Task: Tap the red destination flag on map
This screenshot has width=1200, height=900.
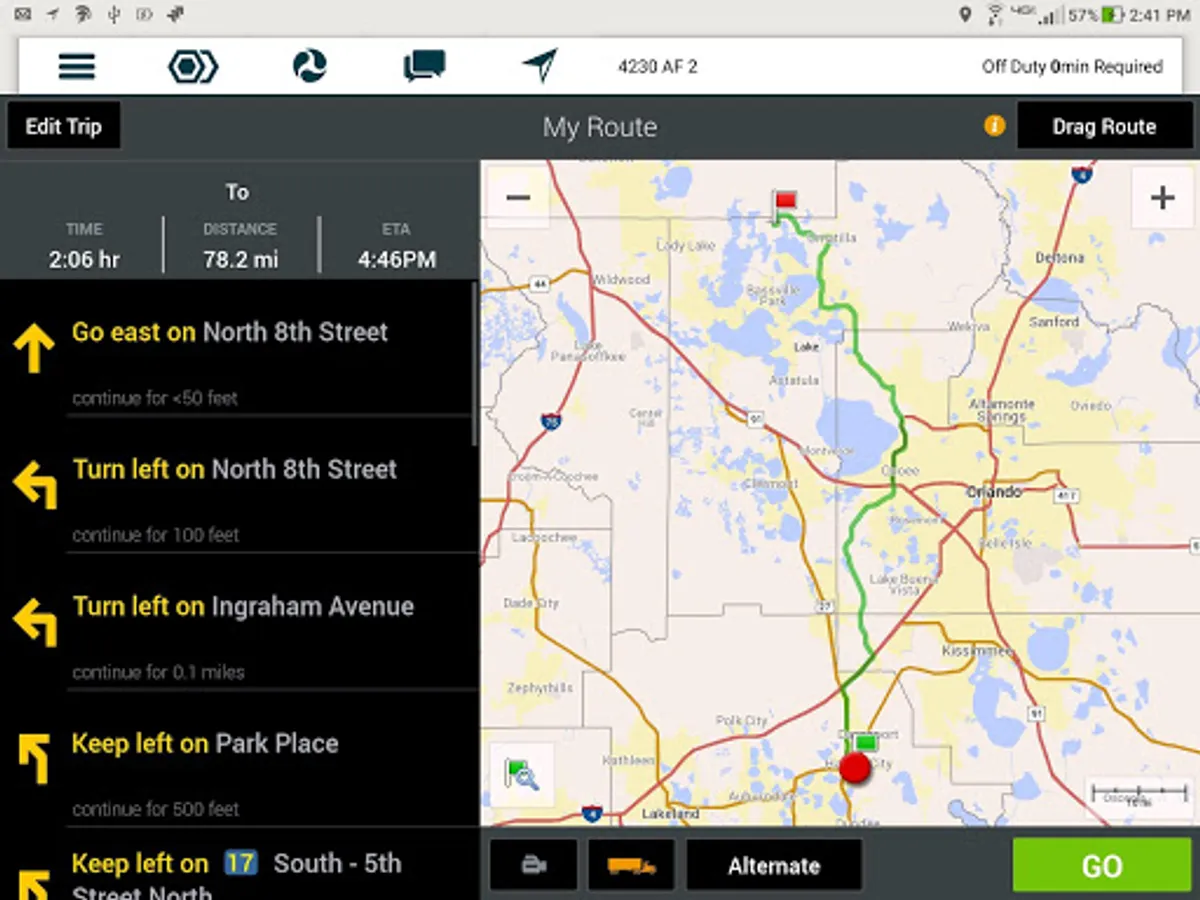Action: [x=785, y=203]
